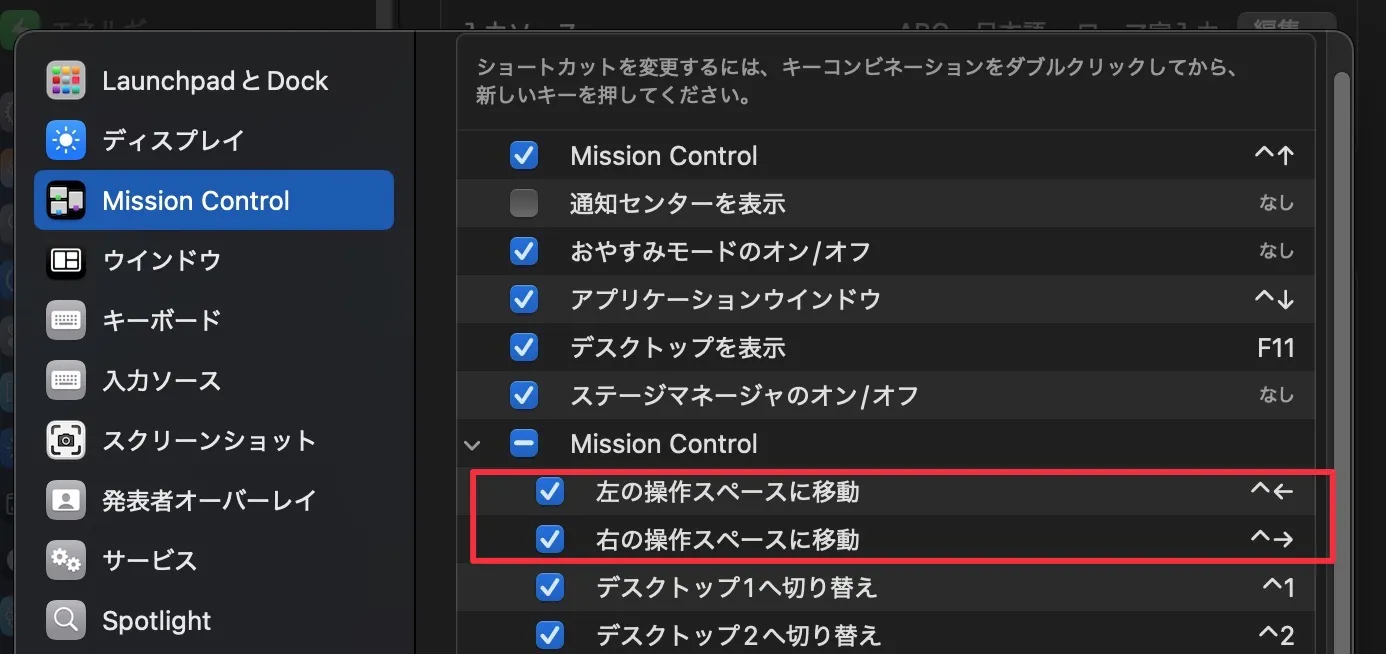Viewport: 1386px width, 654px height.
Task: Click the 発表者オーバーレイ person icon
Action: click(x=66, y=500)
